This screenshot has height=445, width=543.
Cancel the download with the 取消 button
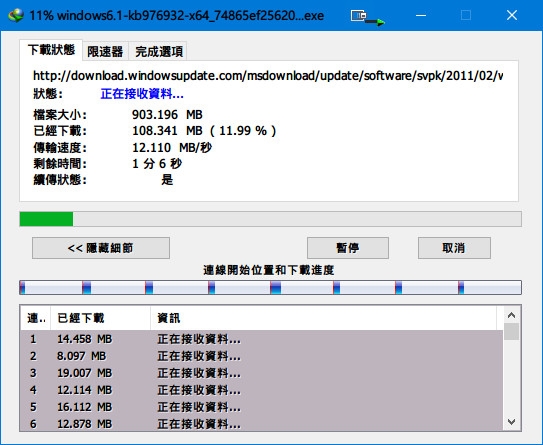click(x=454, y=248)
